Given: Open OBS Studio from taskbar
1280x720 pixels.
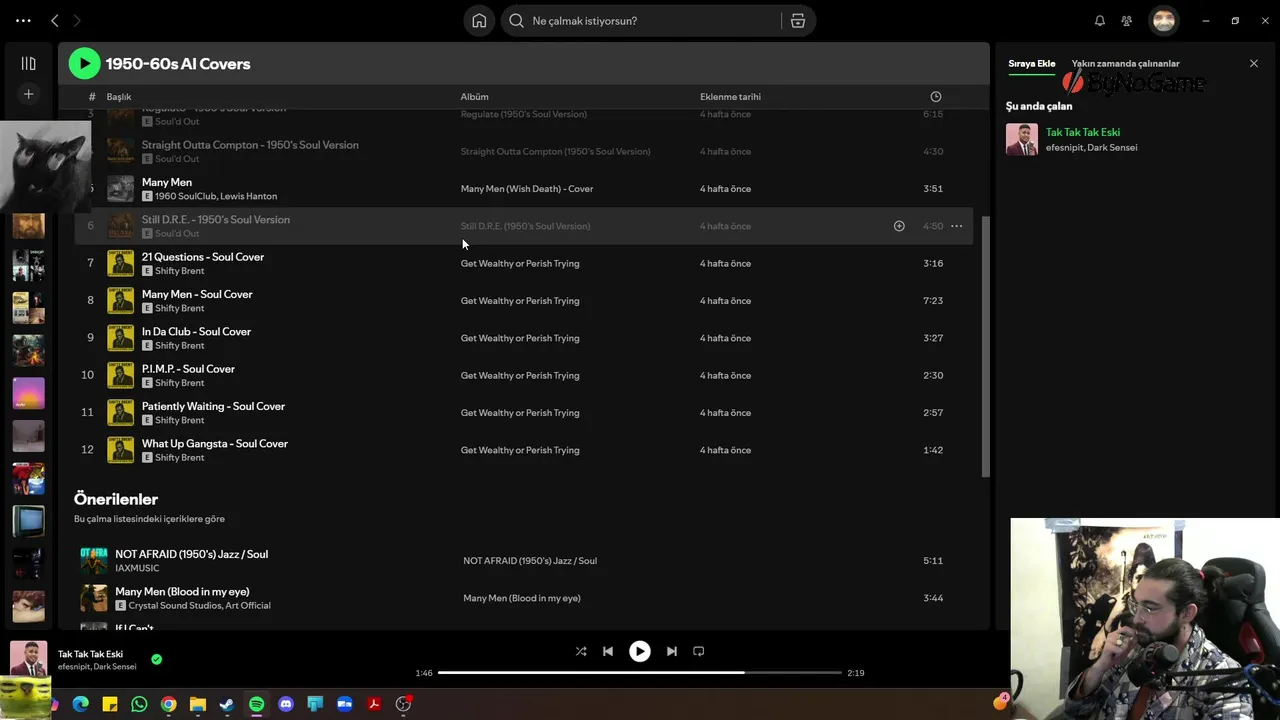Looking at the screenshot, I should coord(403,704).
